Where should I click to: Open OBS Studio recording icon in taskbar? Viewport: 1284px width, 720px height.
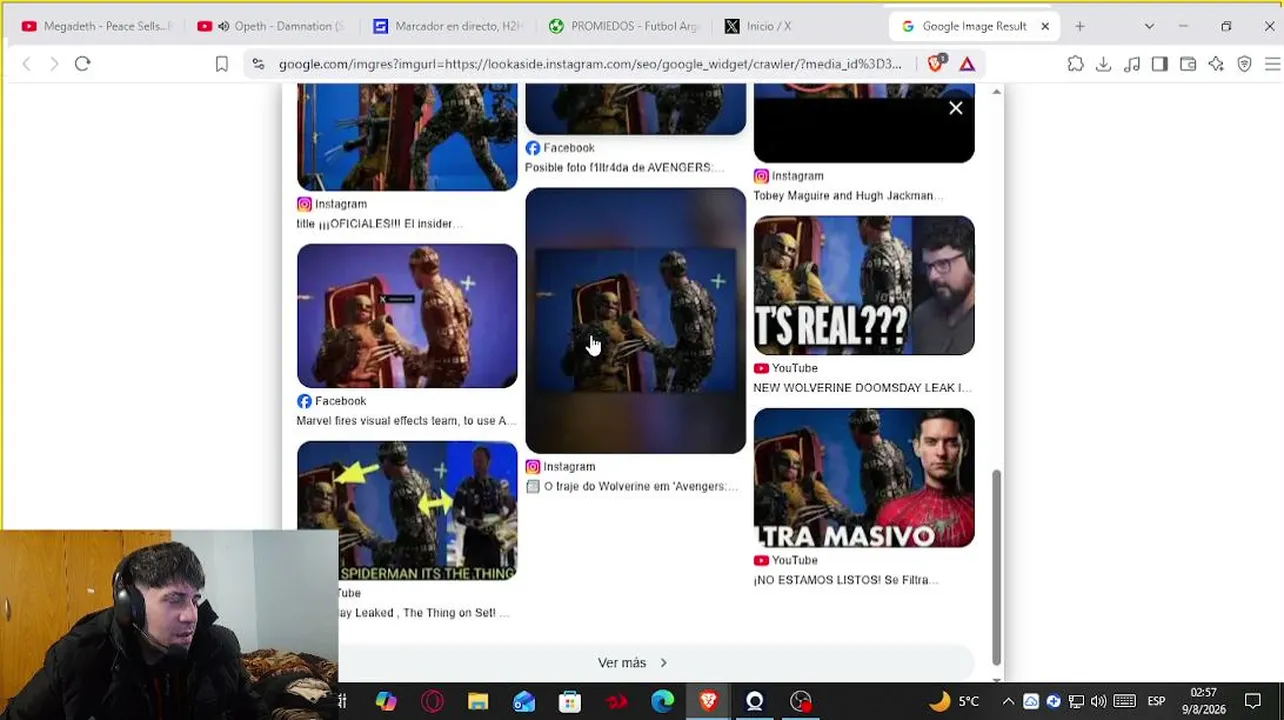point(800,702)
